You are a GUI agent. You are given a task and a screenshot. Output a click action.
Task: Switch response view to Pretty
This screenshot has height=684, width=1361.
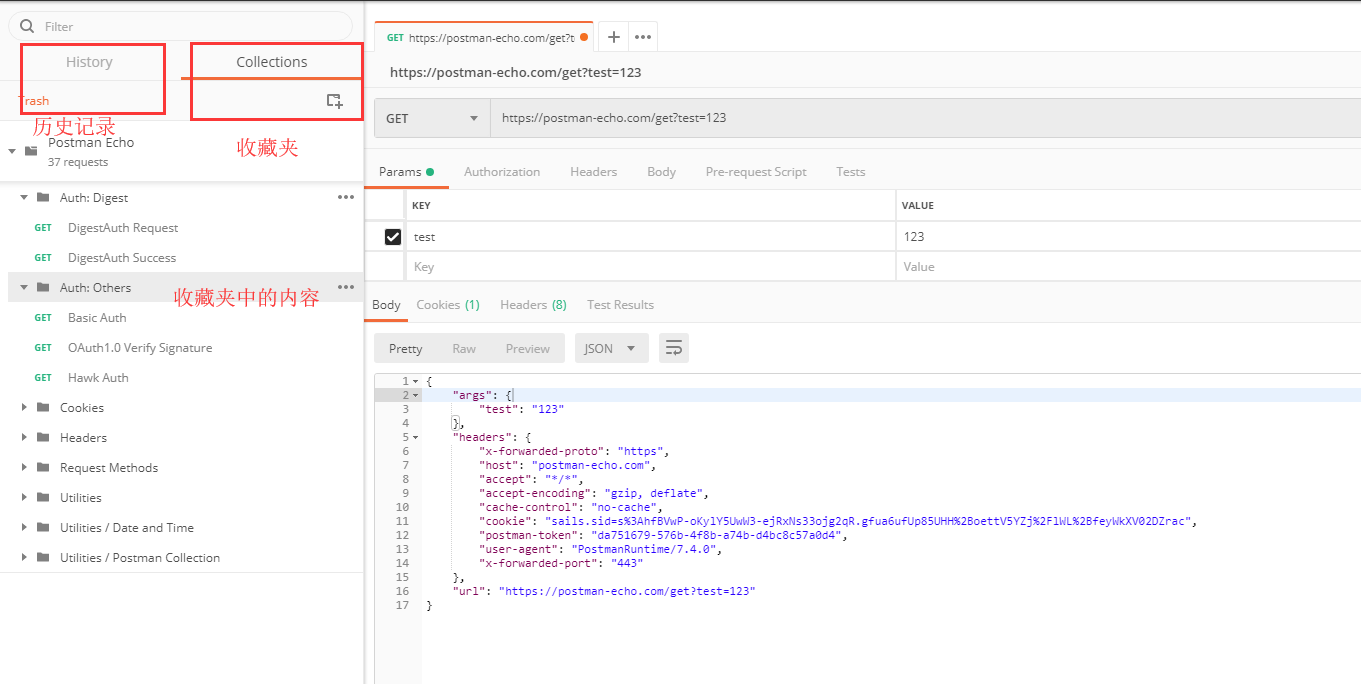pyautogui.click(x=405, y=349)
